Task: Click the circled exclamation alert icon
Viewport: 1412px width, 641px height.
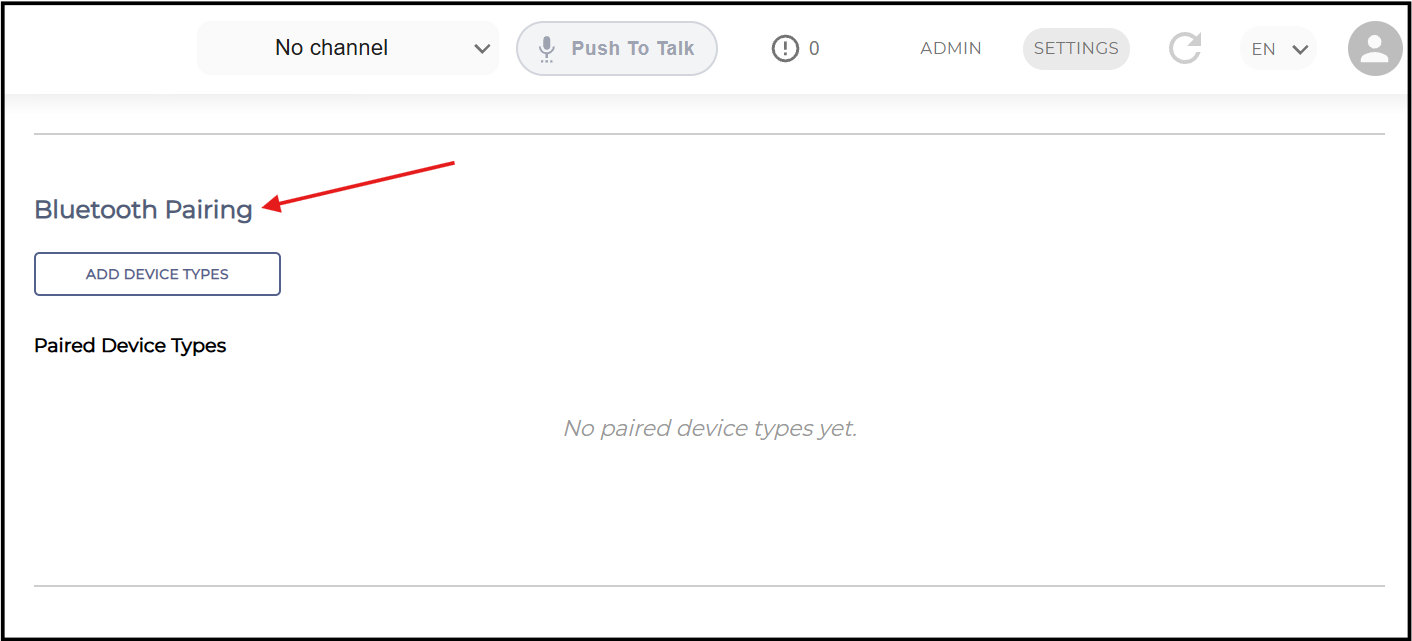Action: [786, 48]
